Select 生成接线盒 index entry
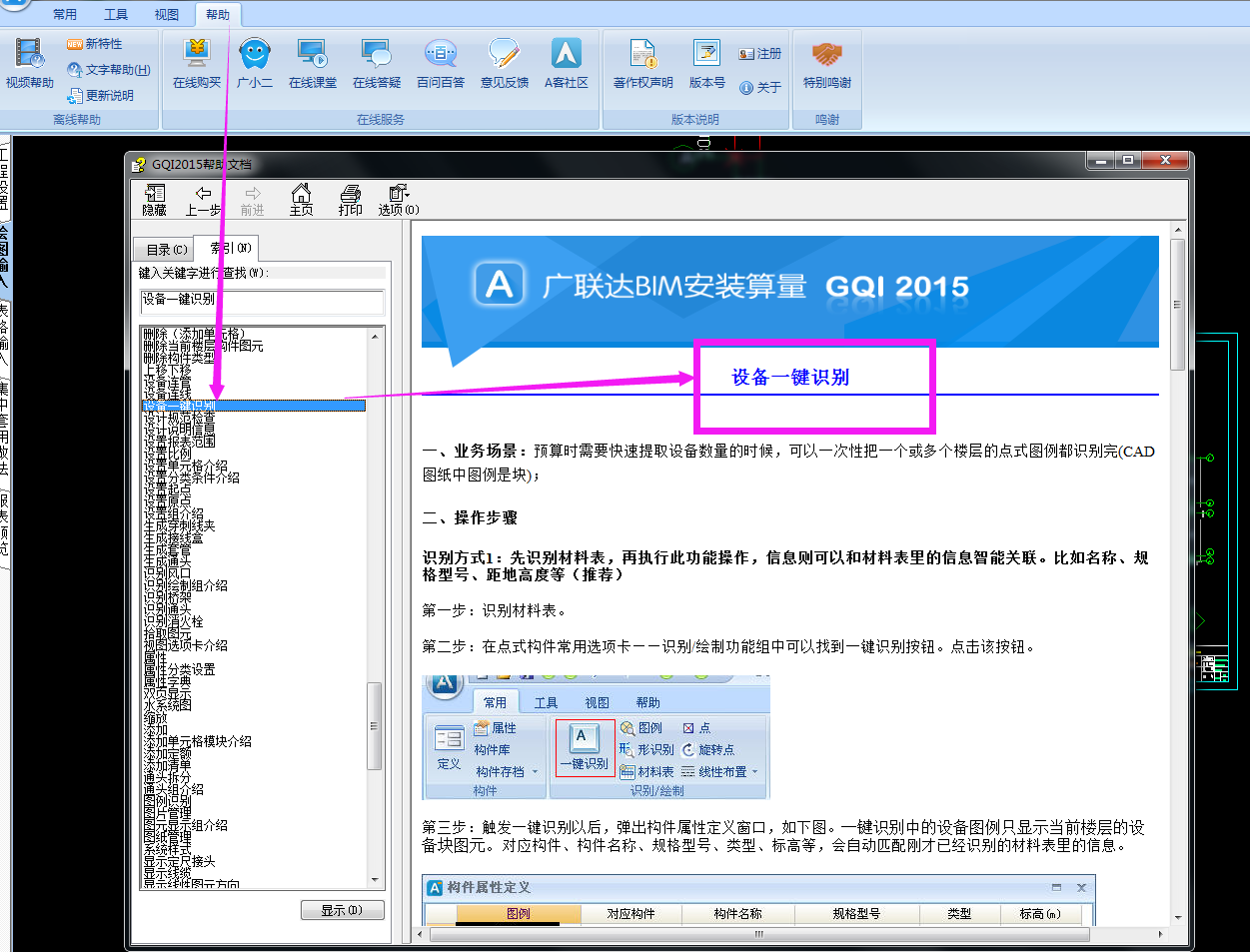This screenshot has height=952, width=1250. click(173, 537)
